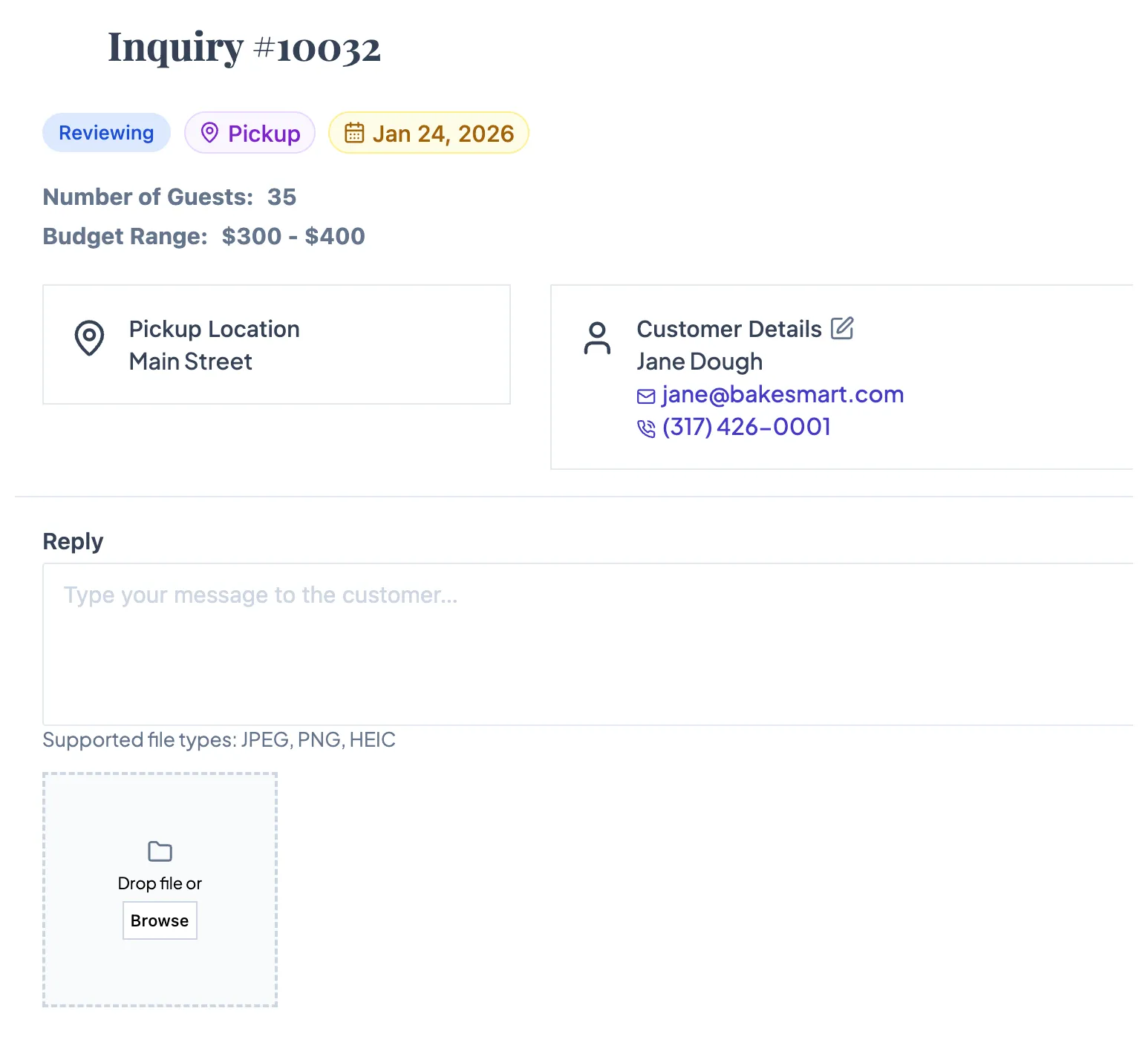Image resolution: width=1148 pixels, height=1037 pixels.
Task: Click the Jan 24, 2026 date badge
Action: click(443, 134)
